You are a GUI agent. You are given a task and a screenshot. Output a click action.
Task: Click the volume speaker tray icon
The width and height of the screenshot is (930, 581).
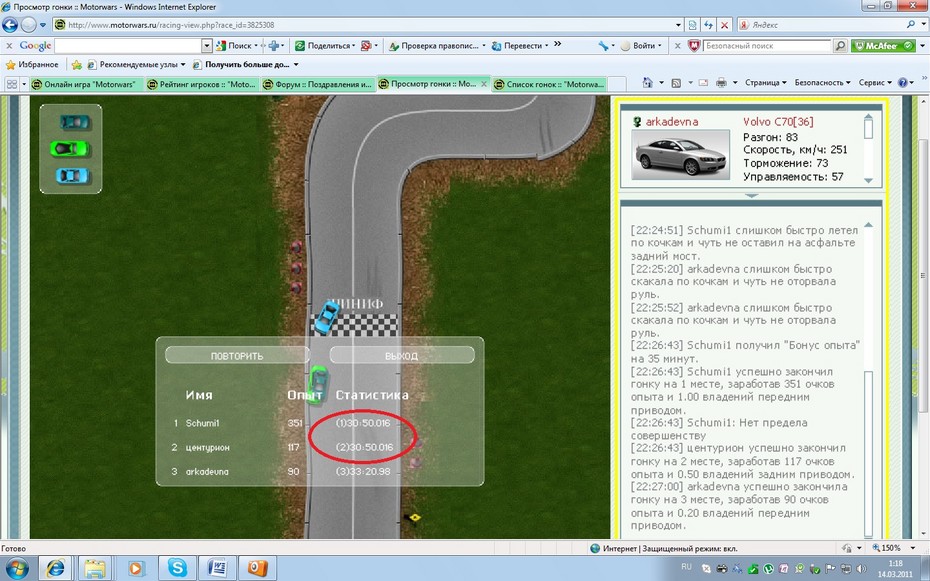[x=861, y=569]
